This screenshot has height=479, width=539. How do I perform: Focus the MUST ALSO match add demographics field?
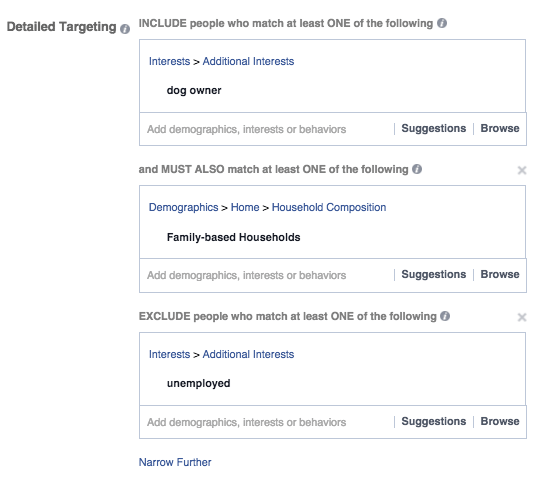click(x=266, y=275)
